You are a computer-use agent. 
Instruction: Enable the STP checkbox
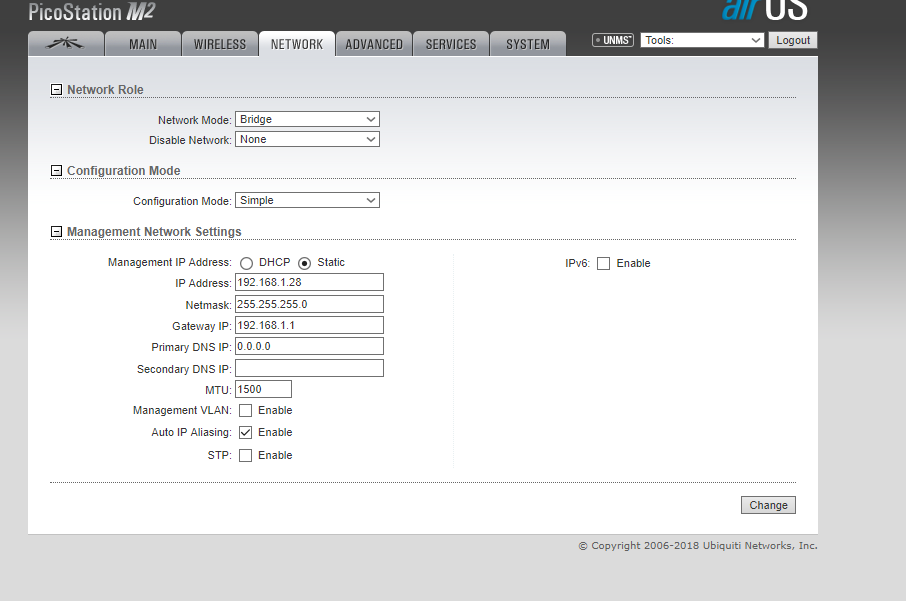[x=246, y=455]
